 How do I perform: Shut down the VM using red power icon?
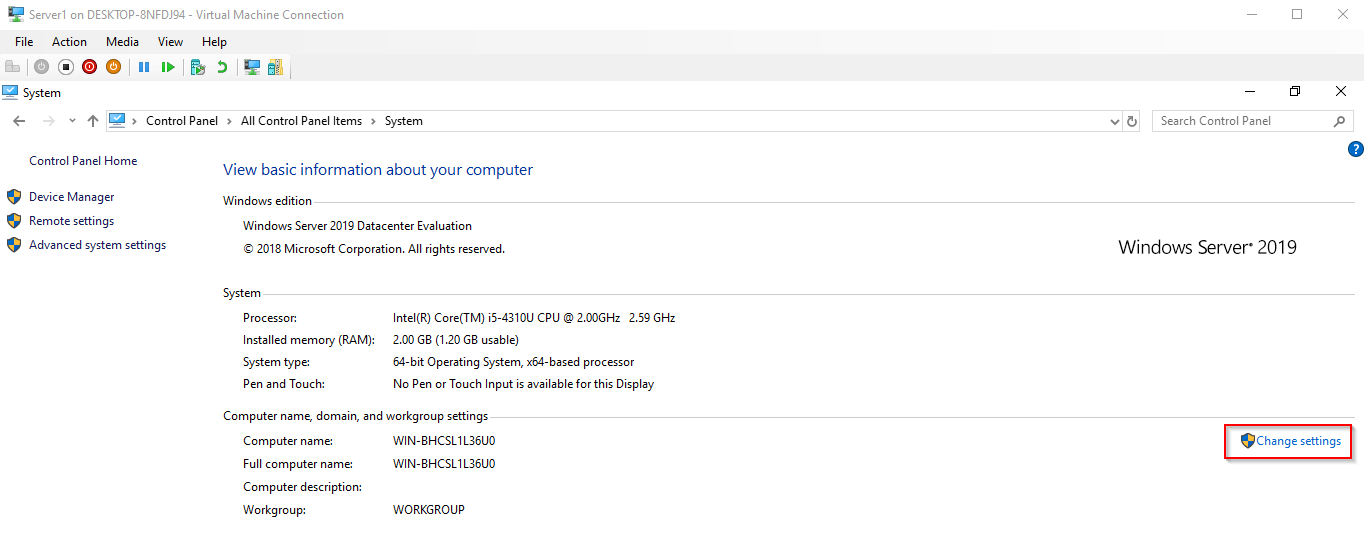tap(89, 67)
